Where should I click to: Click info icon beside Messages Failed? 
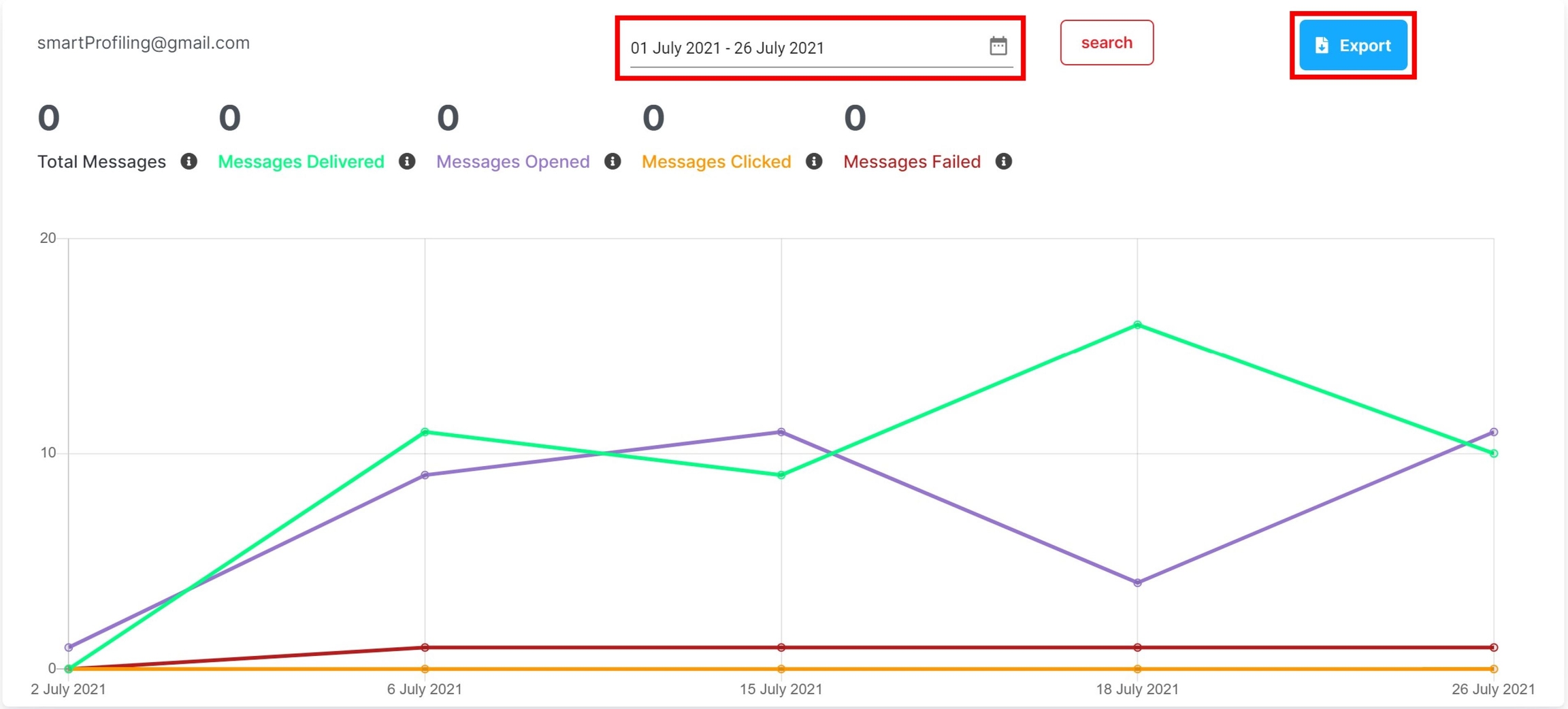coord(1003,161)
